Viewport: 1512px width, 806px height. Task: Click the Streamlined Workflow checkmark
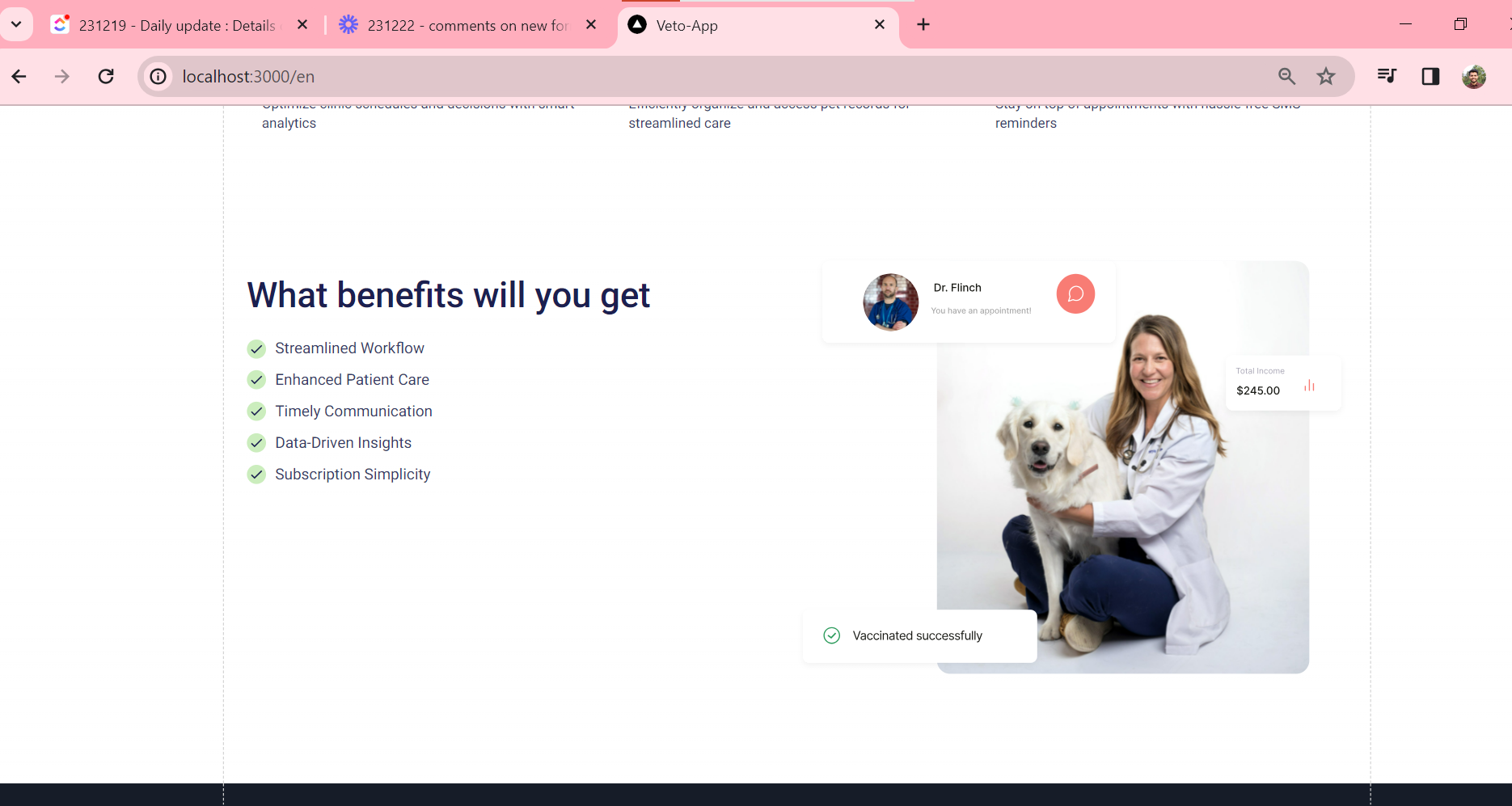tap(256, 348)
